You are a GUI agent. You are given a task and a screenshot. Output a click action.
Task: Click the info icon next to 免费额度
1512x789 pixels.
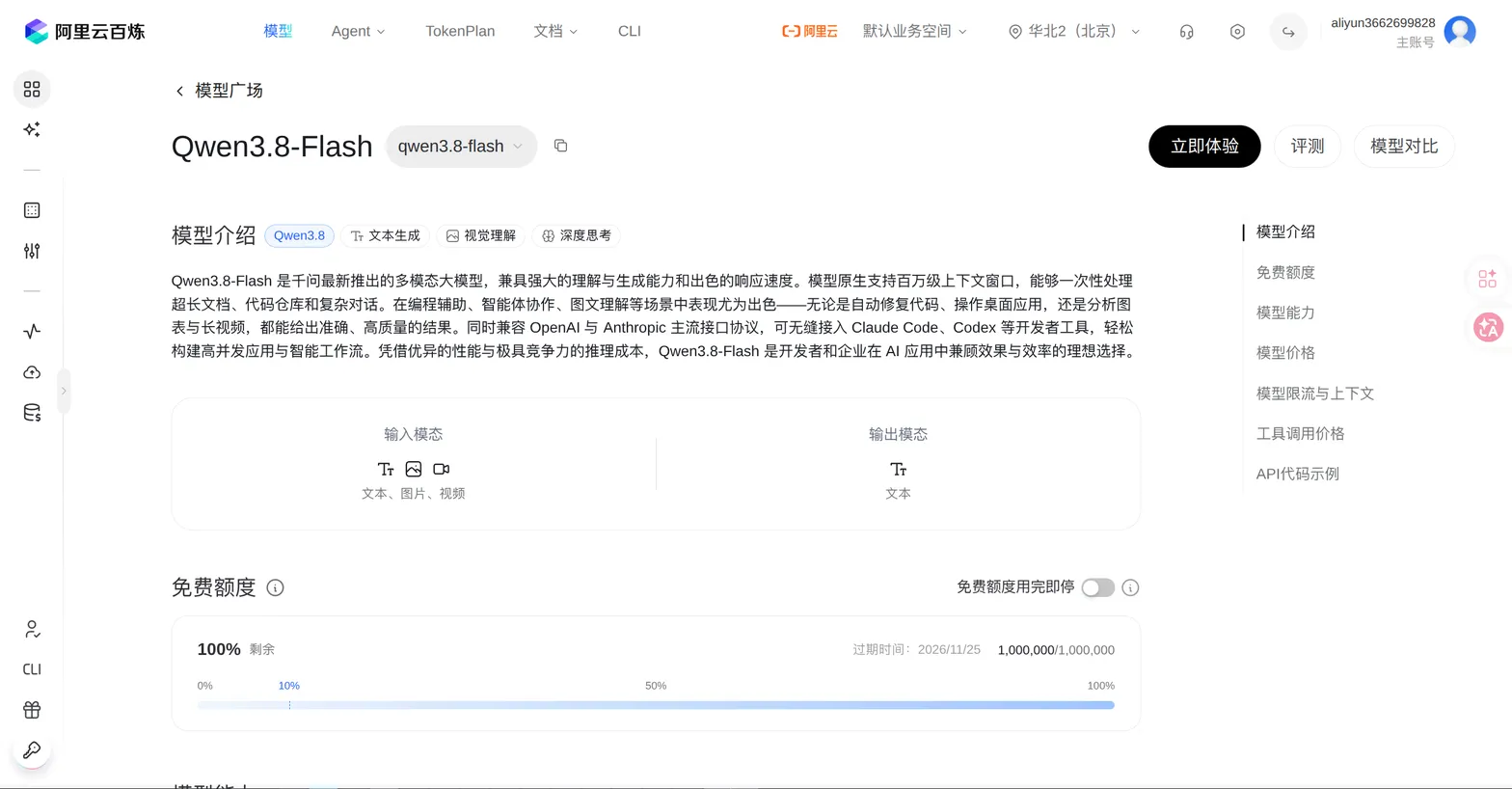(275, 587)
